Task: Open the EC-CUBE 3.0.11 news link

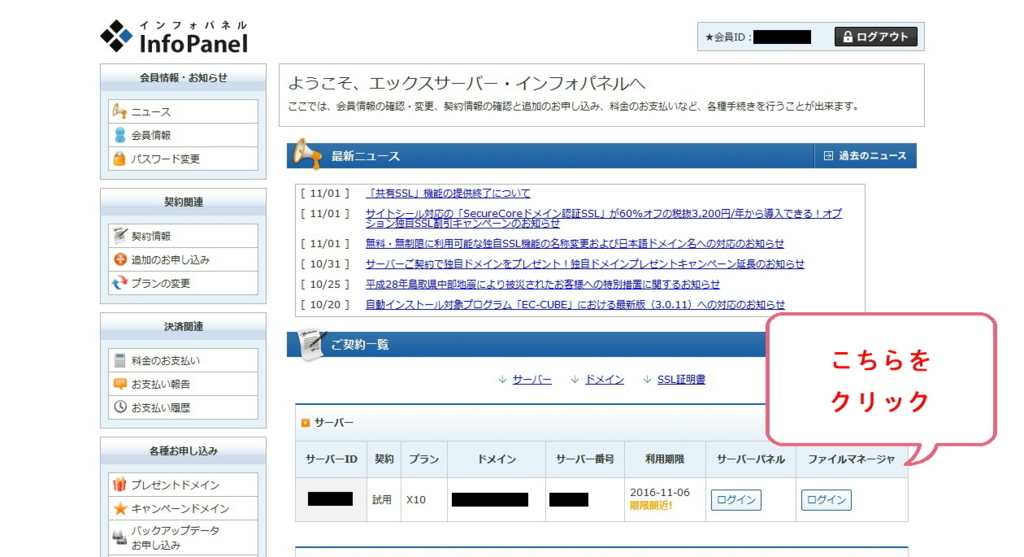Action: (x=575, y=304)
